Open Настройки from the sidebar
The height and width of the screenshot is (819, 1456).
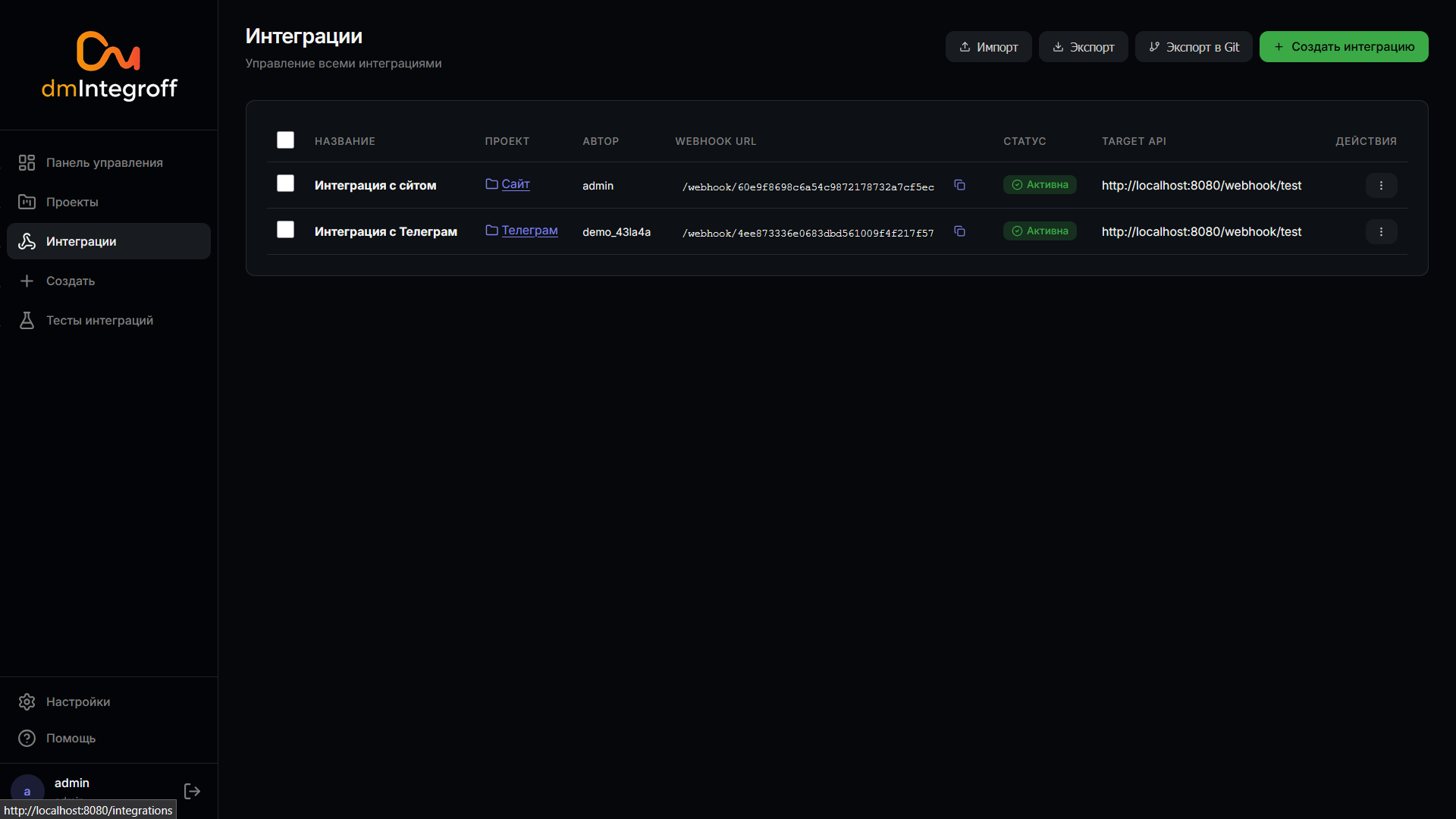click(77, 701)
